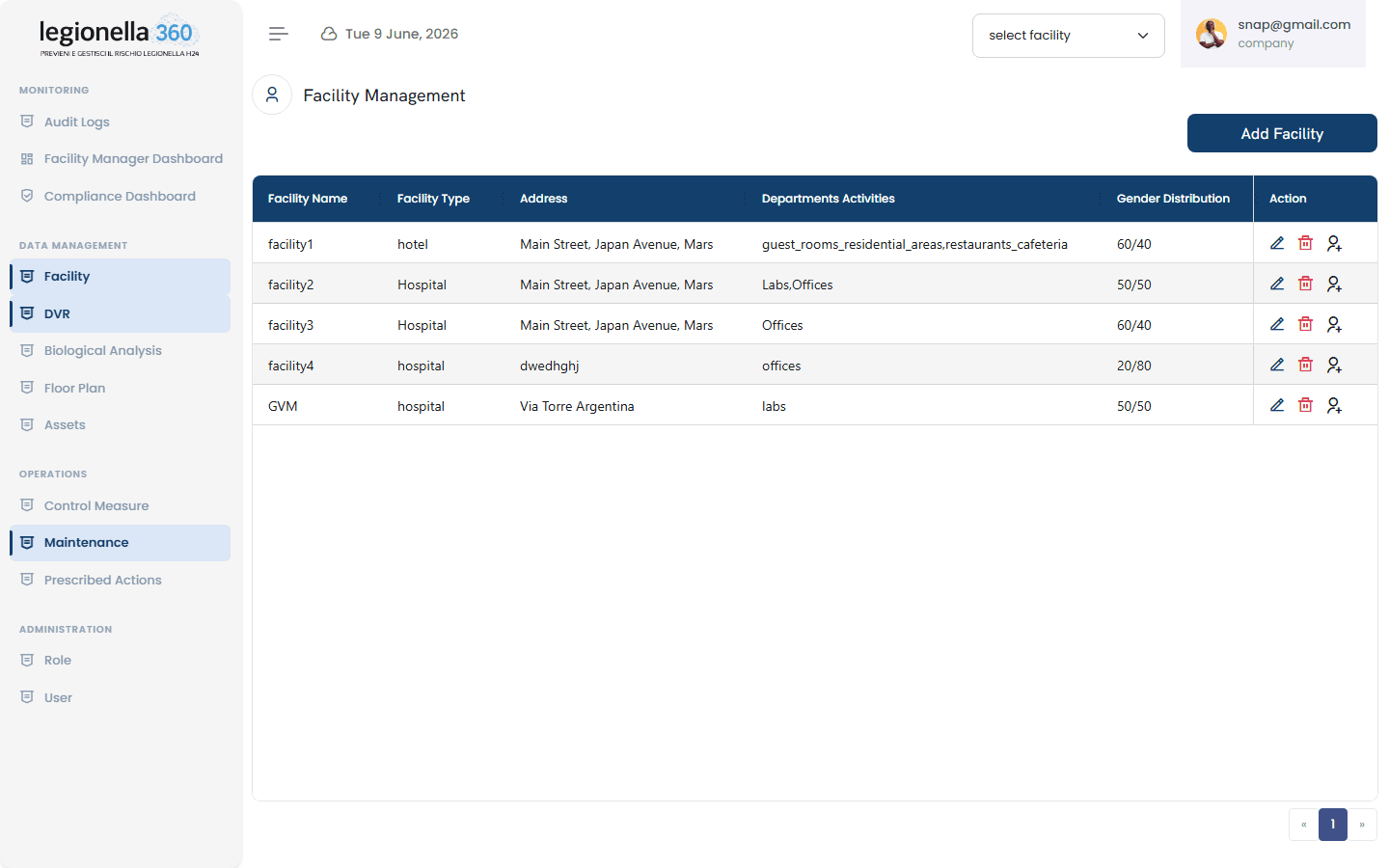Delete facility1 using the trash icon
This screenshot has width=1389, height=868.
pyautogui.click(x=1305, y=243)
